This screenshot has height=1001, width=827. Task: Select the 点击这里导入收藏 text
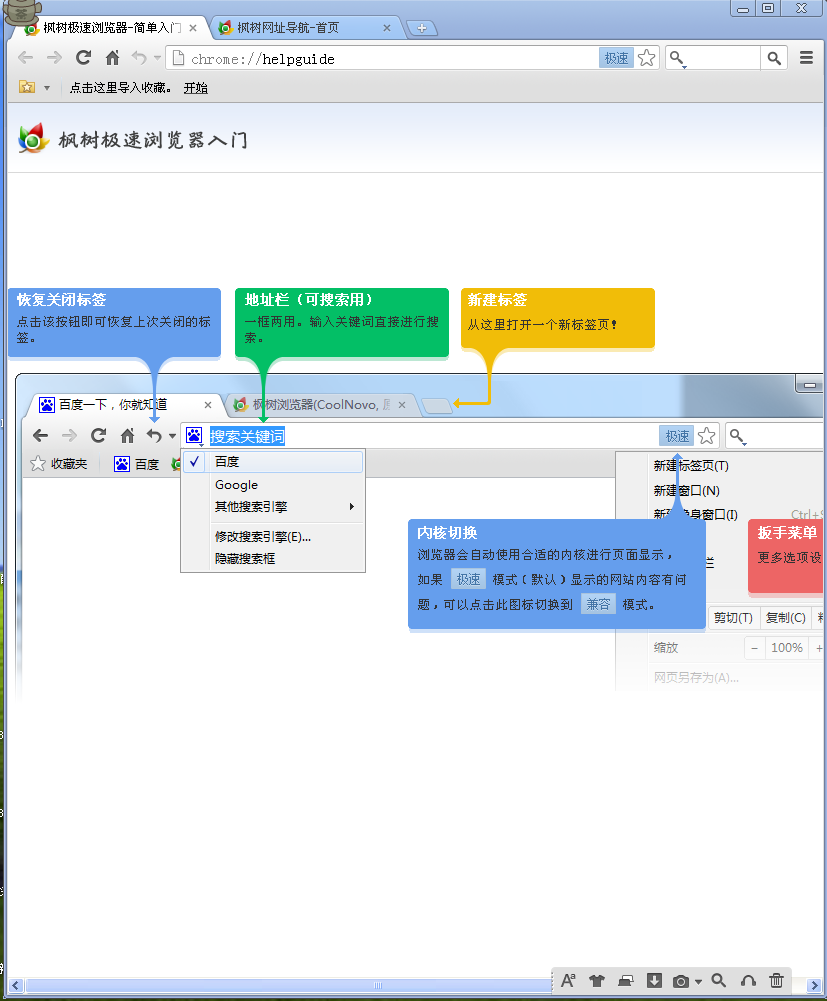click(120, 88)
